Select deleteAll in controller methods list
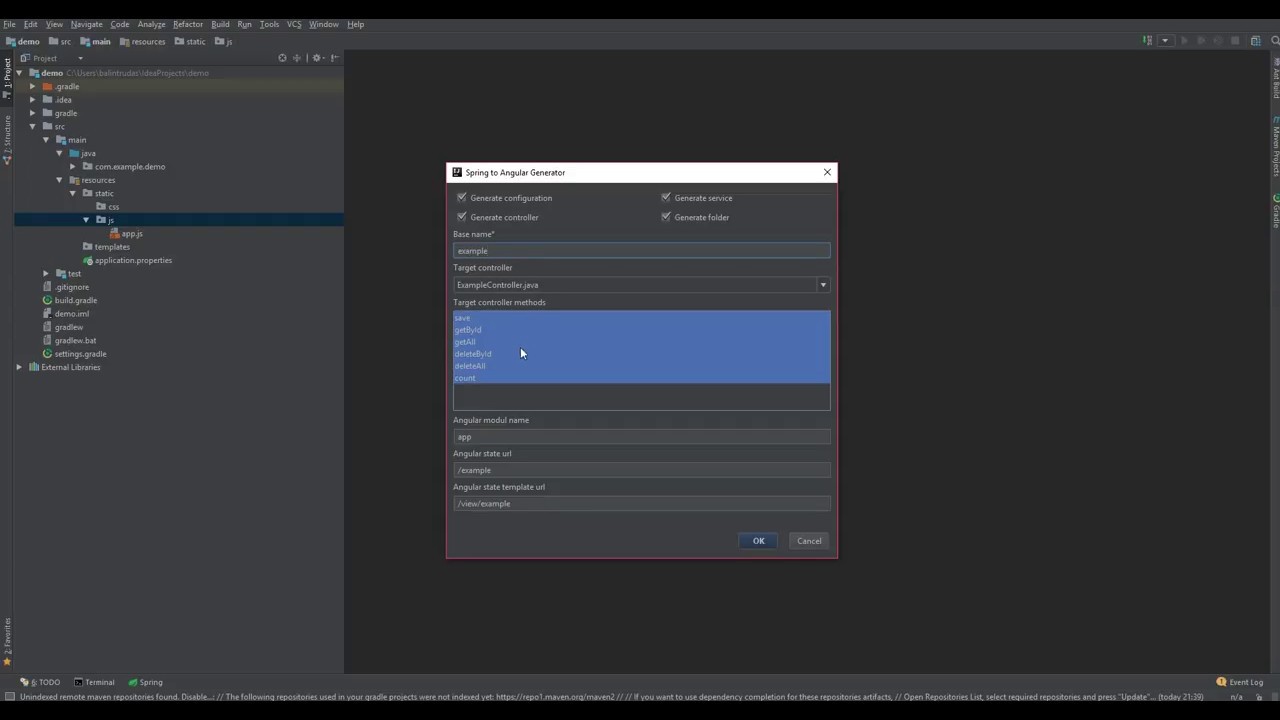Viewport: 1280px width, 720px height. [641, 366]
